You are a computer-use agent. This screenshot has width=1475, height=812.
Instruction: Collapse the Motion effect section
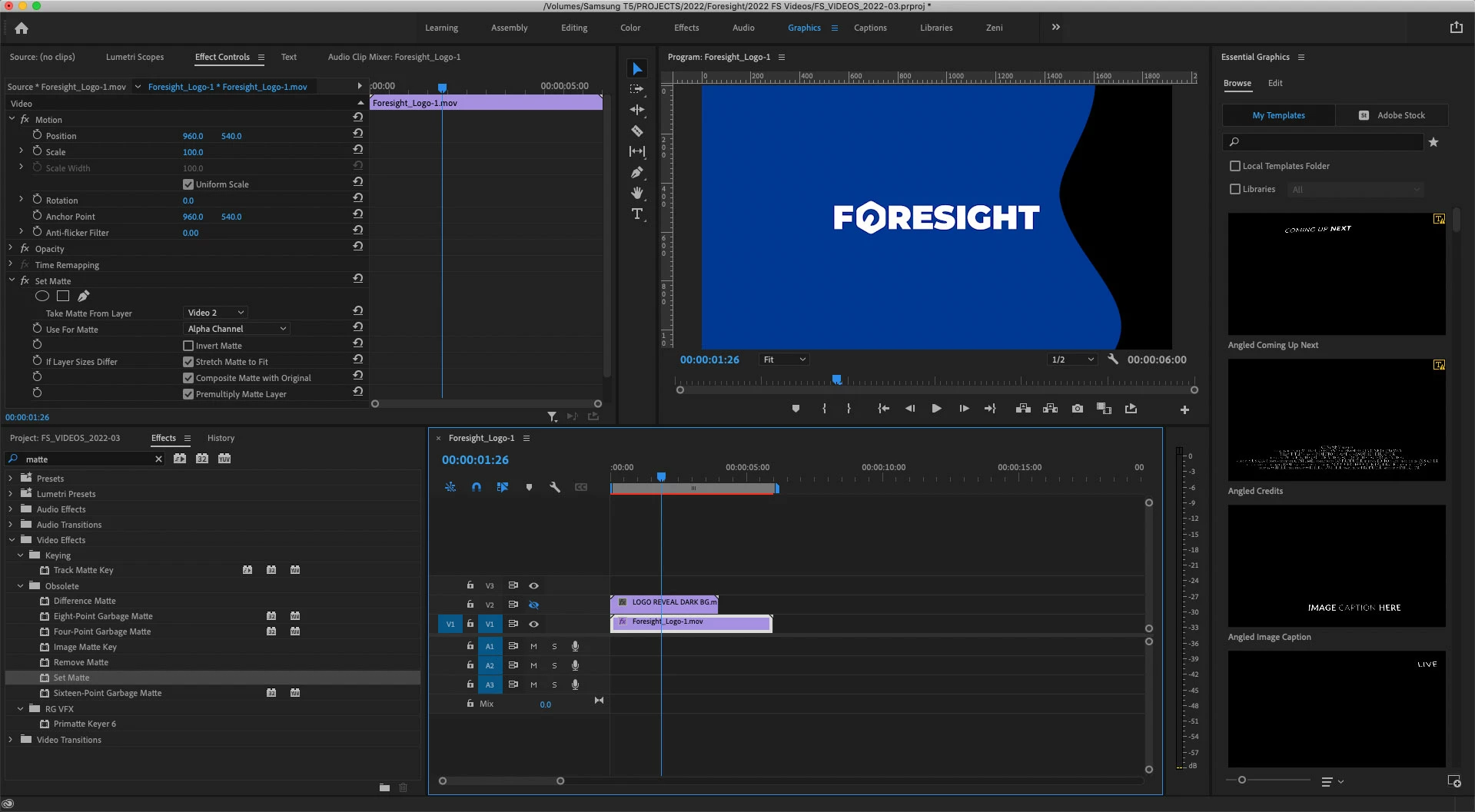(x=12, y=119)
